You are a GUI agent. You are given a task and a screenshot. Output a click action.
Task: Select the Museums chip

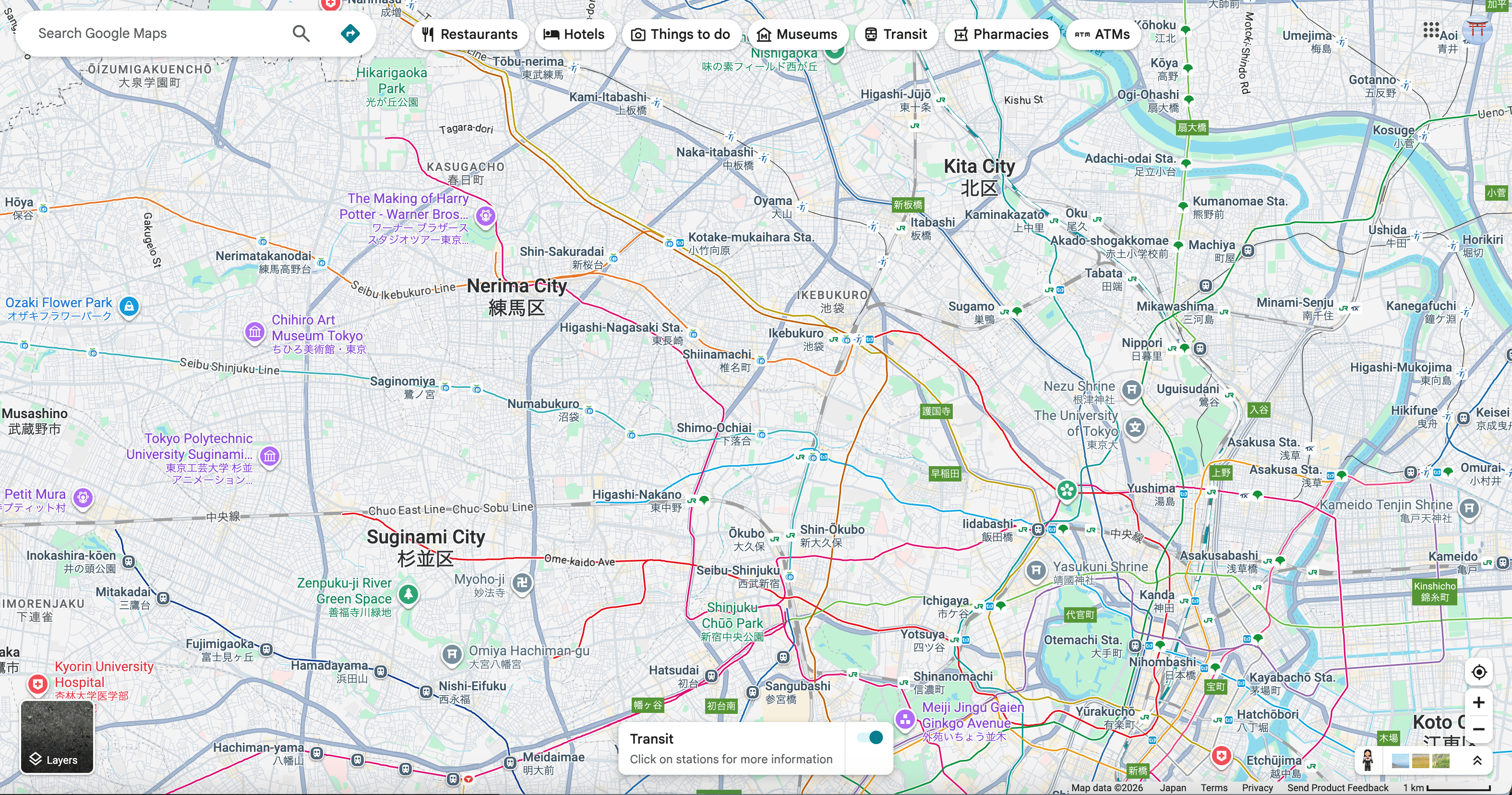click(x=797, y=34)
